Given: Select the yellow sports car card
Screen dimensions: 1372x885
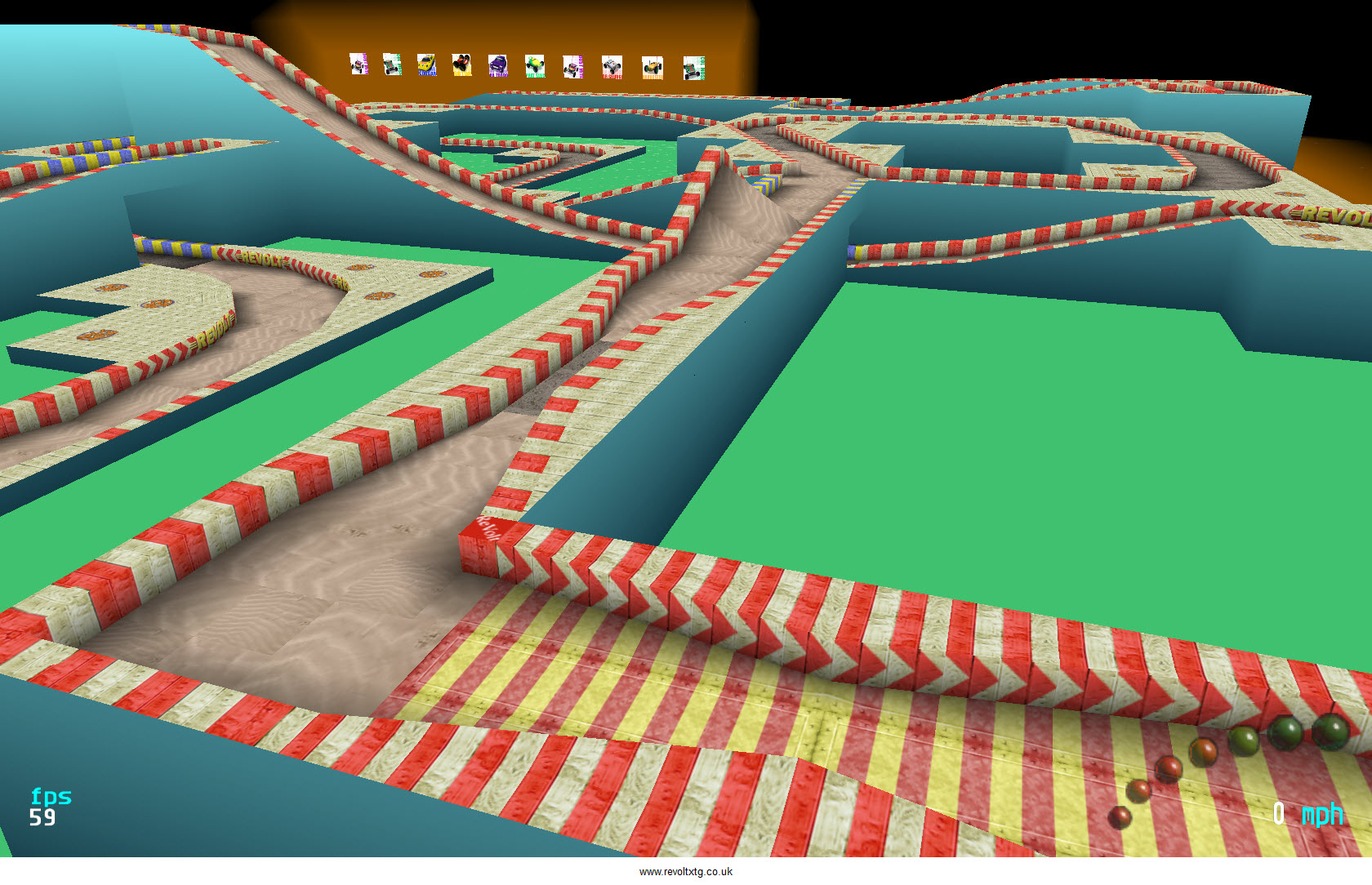Looking at the screenshot, I should 426,64.
